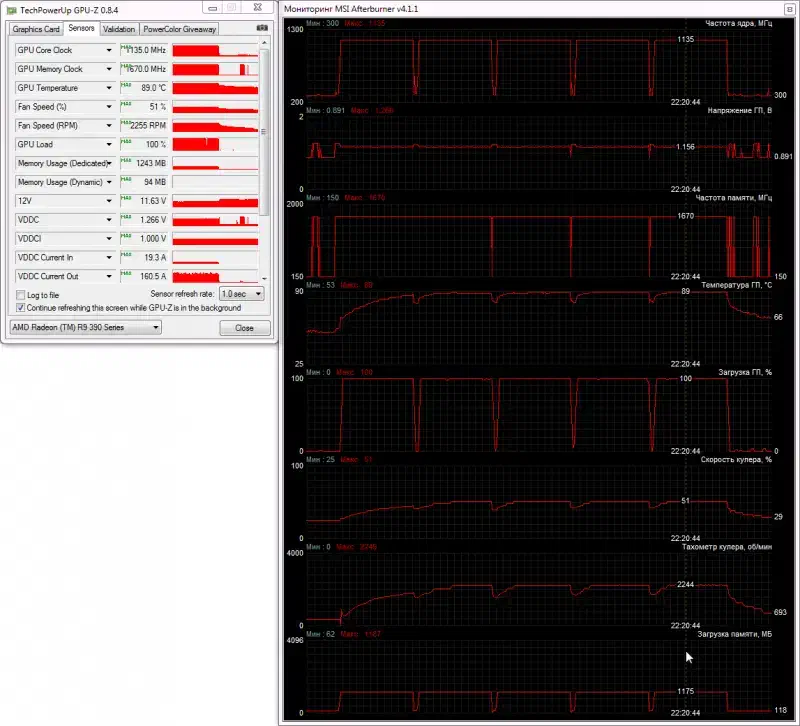Go to the PowerColor Giveaway tab
This screenshot has height=726, width=800.
pos(179,29)
